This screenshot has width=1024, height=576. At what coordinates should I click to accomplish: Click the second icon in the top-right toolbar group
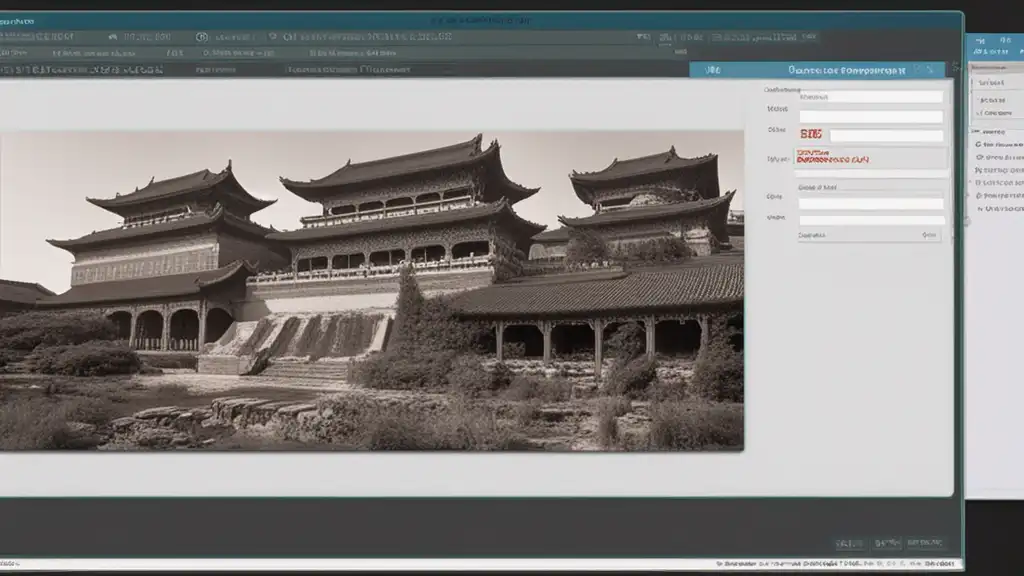[x=667, y=38]
